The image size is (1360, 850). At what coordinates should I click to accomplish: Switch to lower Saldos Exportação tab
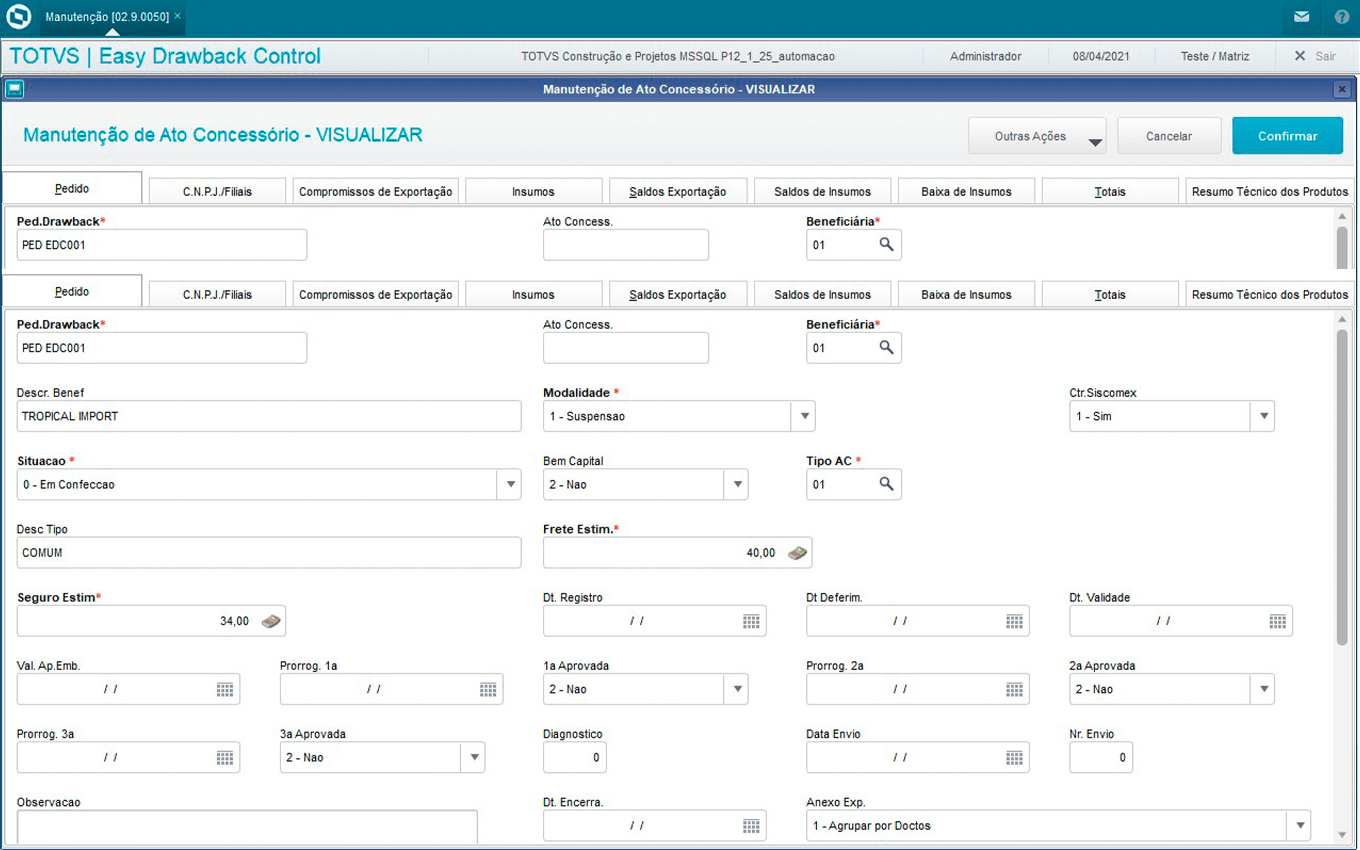pos(678,295)
